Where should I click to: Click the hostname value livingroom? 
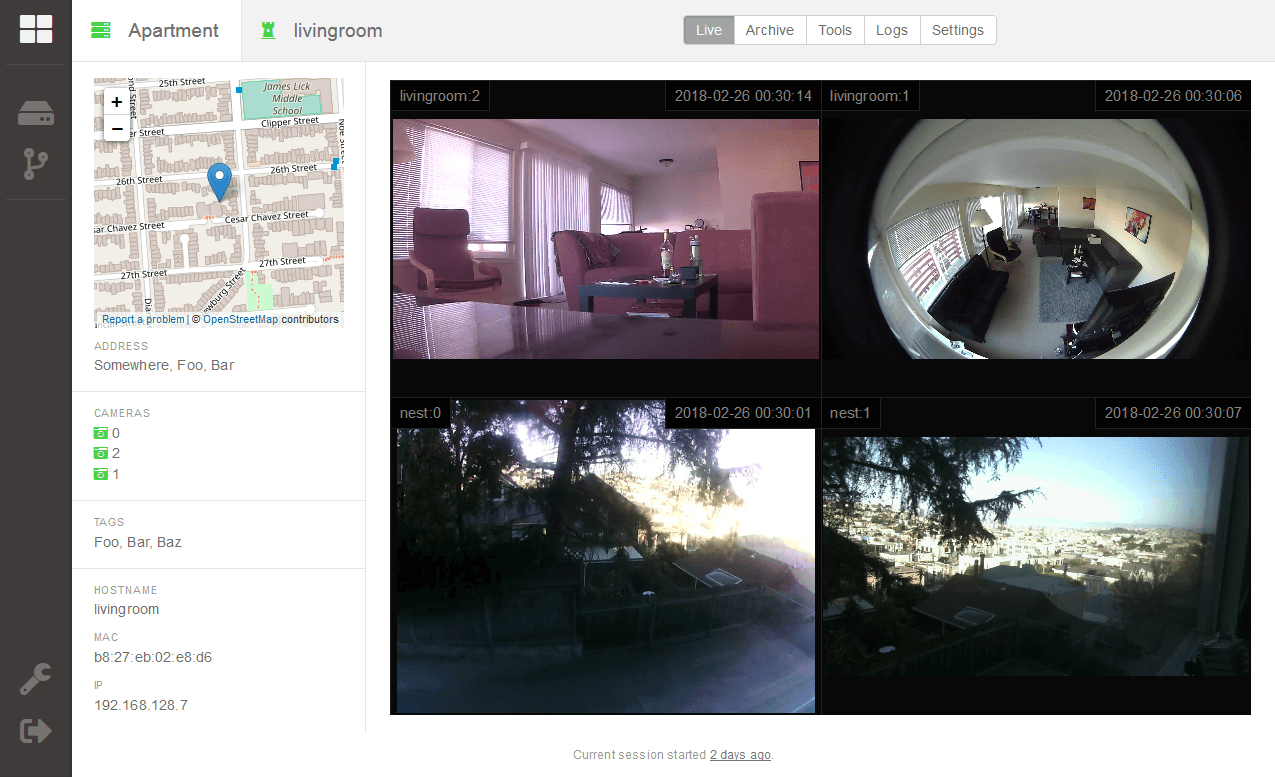click(127, 609)
